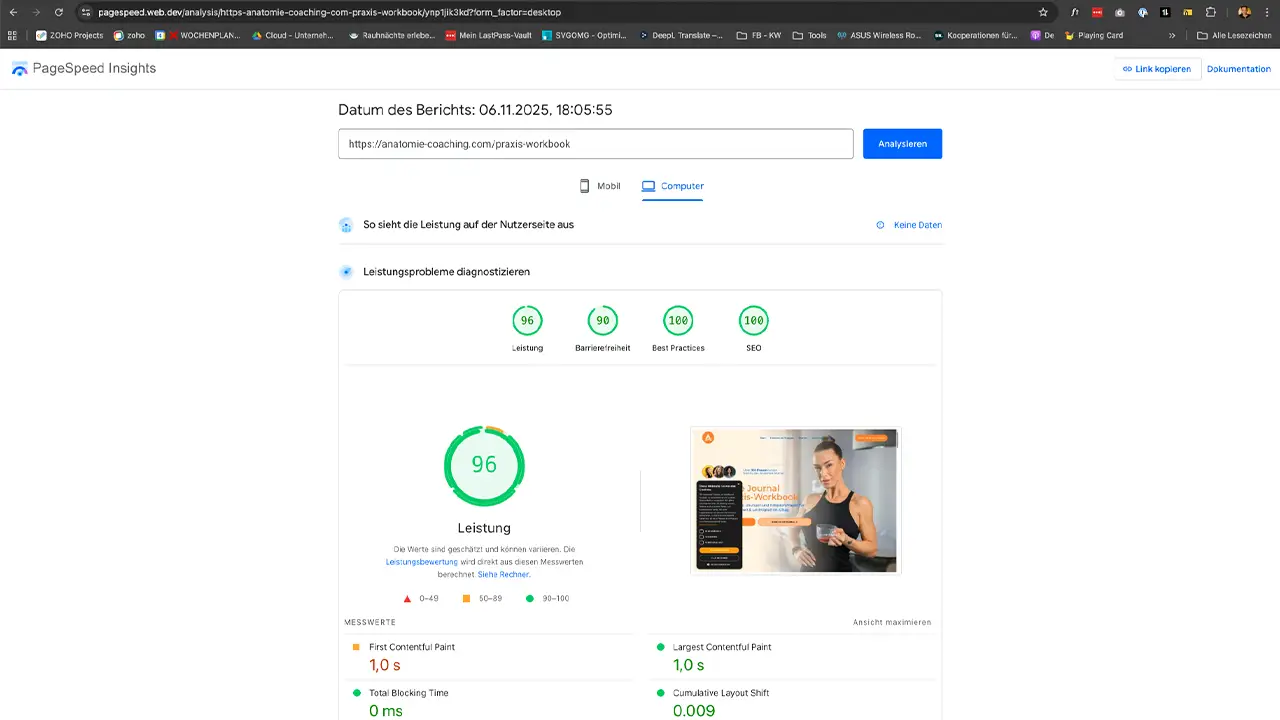The height and width of the screenshot is (720, 1280).
Task: Click the info icon beside Keine Daten
Action: pyautogui.click(x=880, y=225)
